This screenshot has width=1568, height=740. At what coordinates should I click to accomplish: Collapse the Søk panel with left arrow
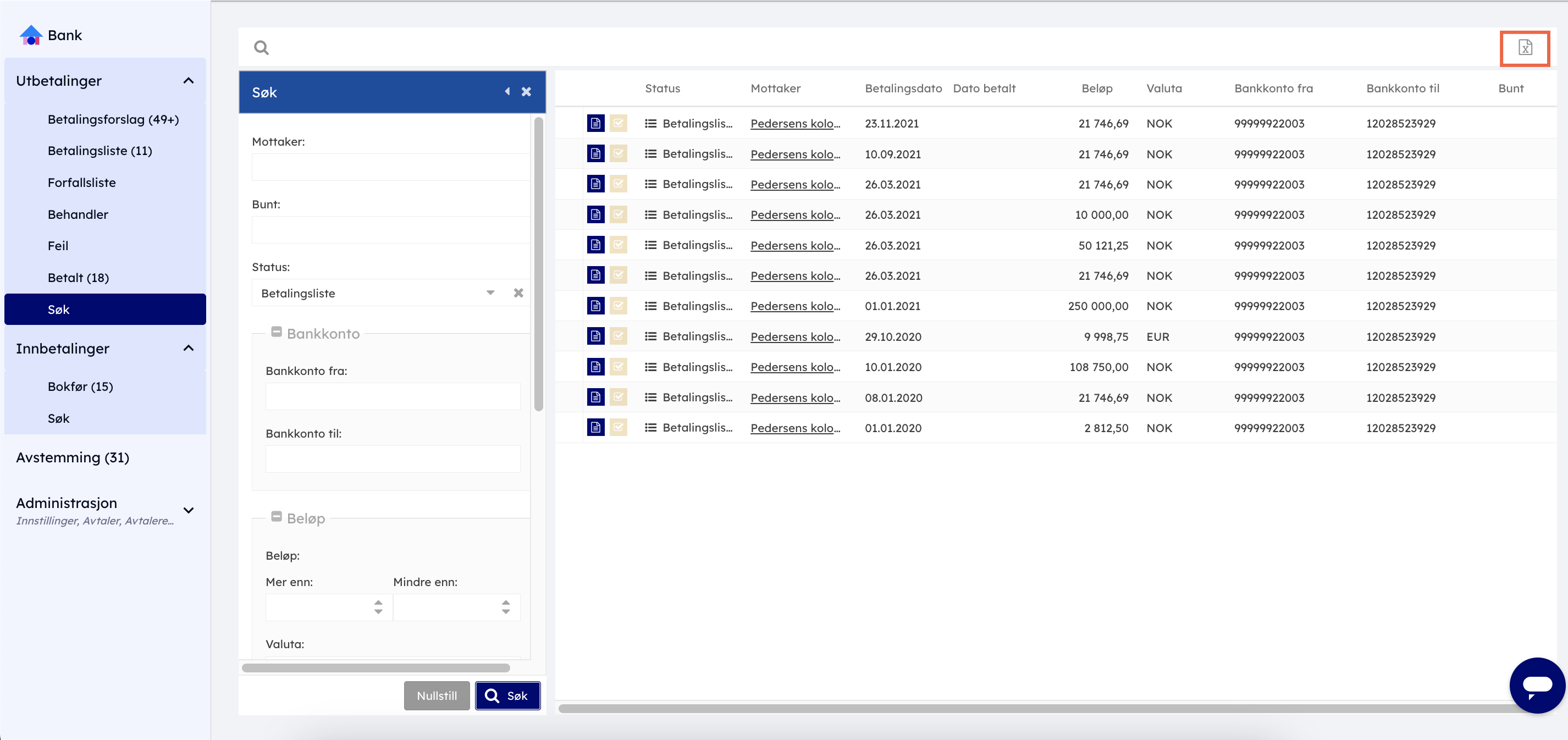(507, 91)
